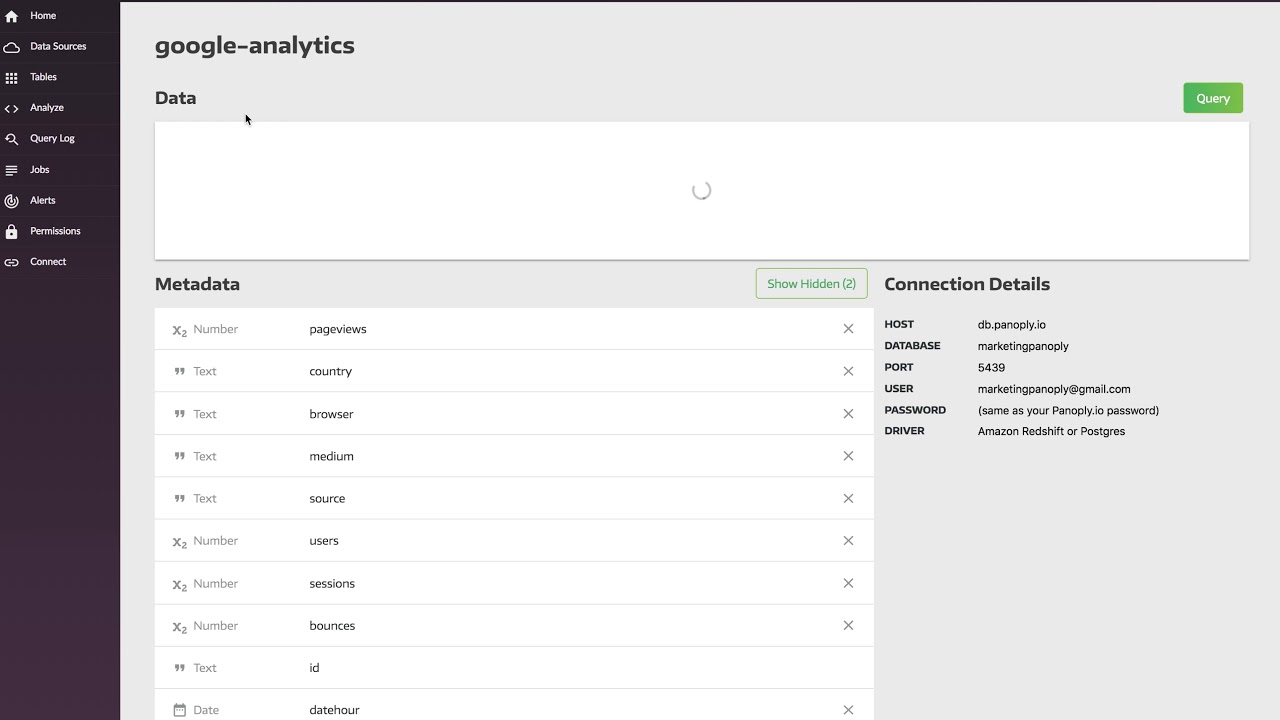Image resolution: width=1280 pixels, height=720 pixels.
Task: Open the Tables section
Action: point(43,77)
